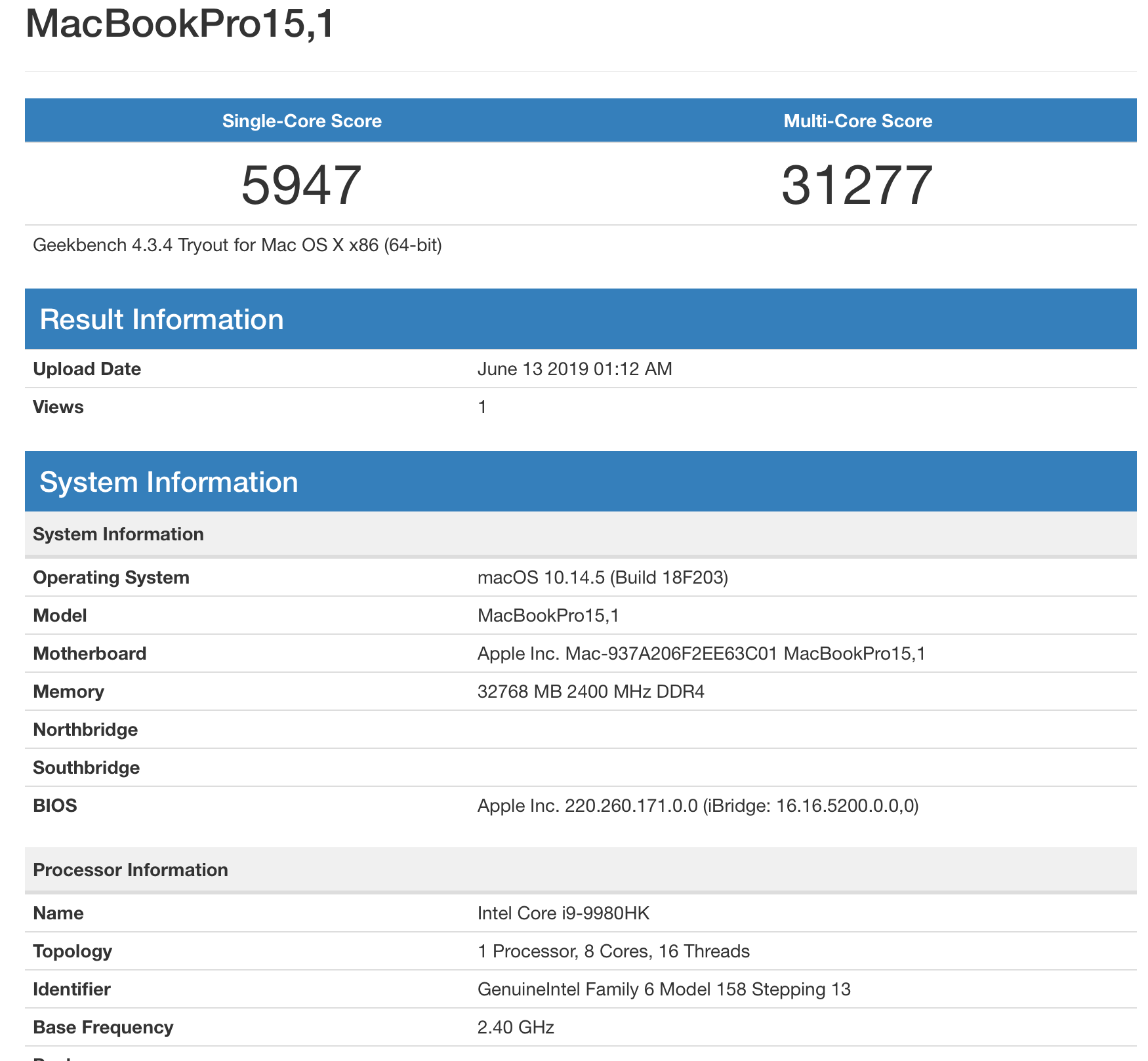Click the upload date June 13 2019 value

[x=574, y=369]
